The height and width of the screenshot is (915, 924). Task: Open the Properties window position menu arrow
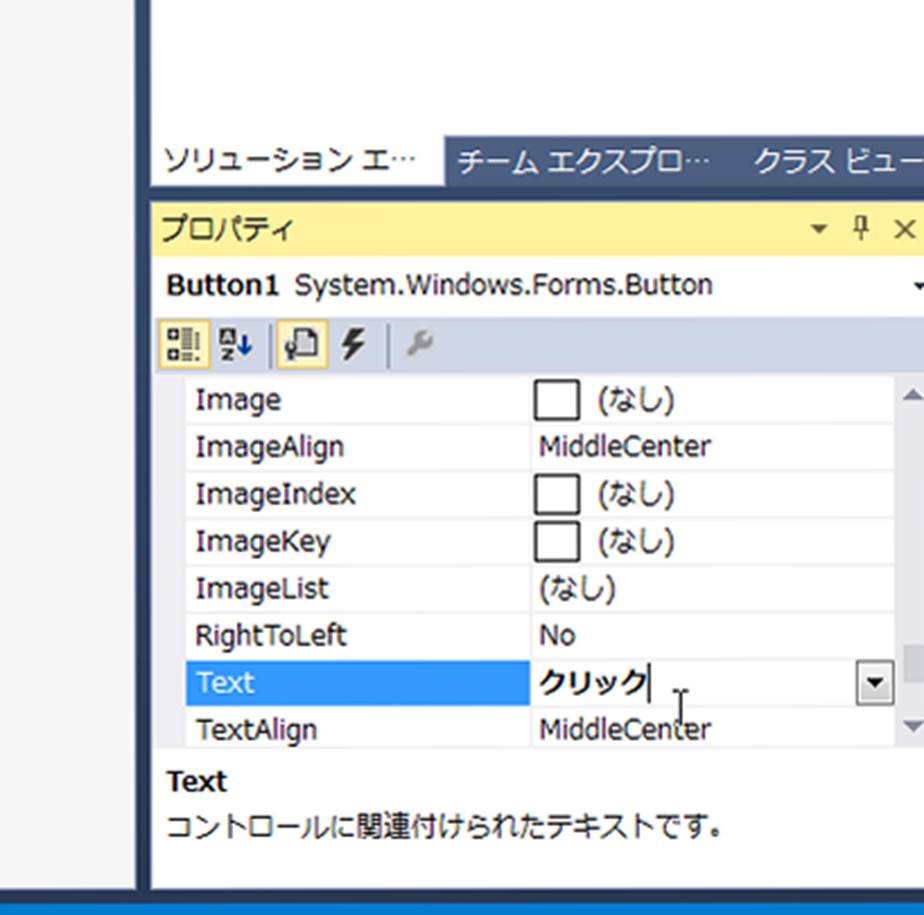pyautogui.click(x=819, y=229)
